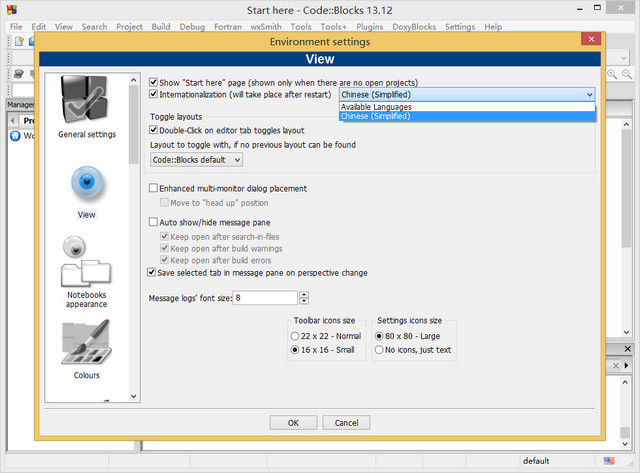The height and width of the screenshot is (473, 640).
Task: Click the message logs' font size field
Action: click(265, 298)
